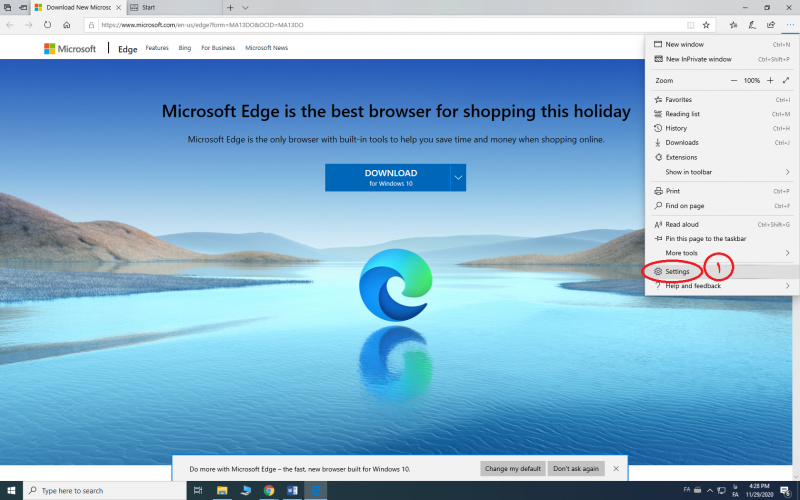800x500 pixels.
Task: Click the Share page toolbar icon
Action: click(x=769, y=24)
